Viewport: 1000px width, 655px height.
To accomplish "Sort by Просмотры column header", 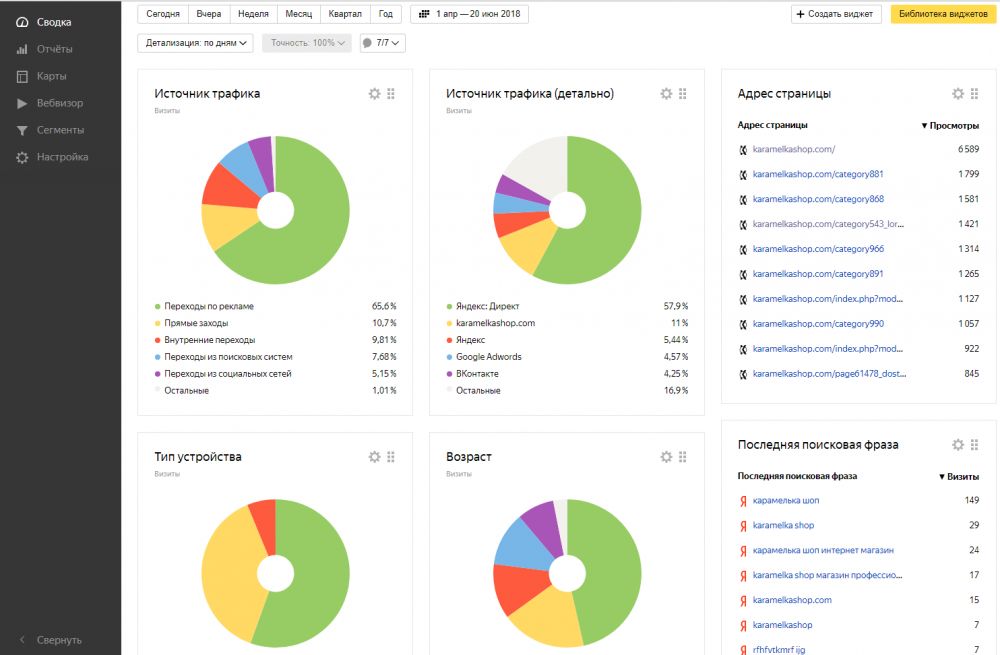I will pyautogui.click(x=950, y=126).
